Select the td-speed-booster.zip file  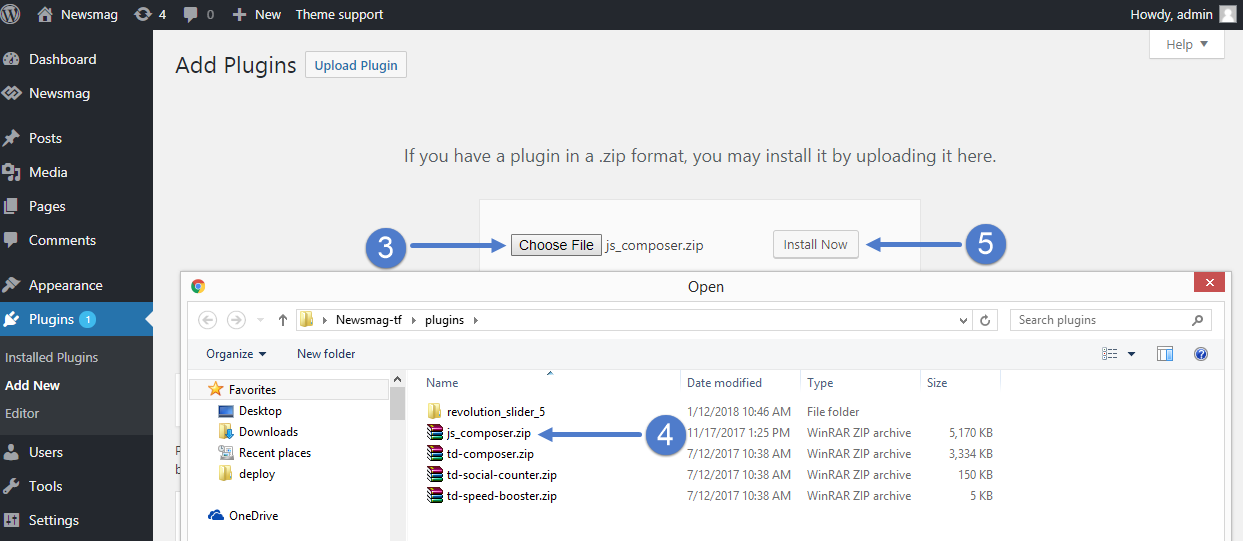click(503, 496)
